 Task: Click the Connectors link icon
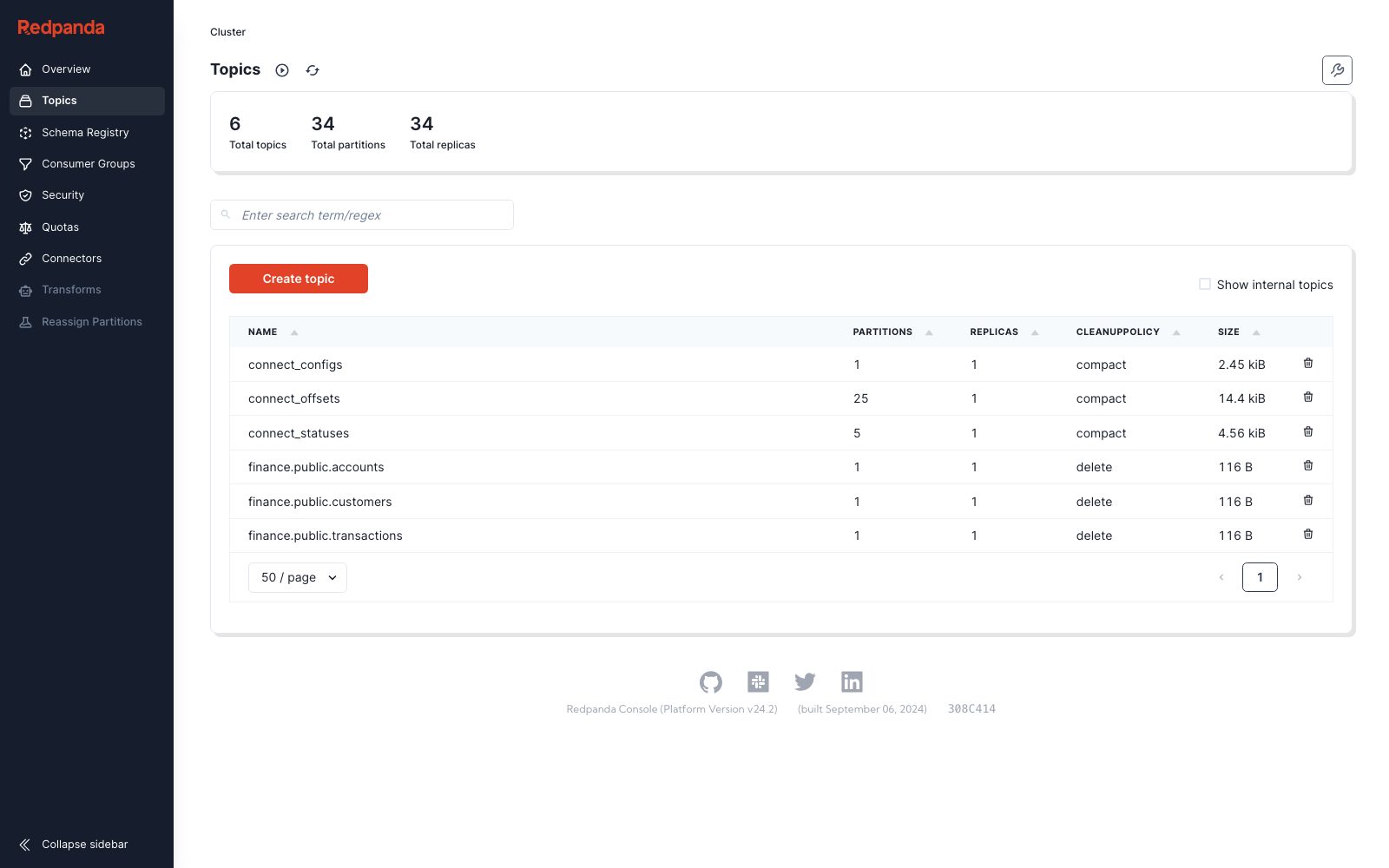coord(25,259)
